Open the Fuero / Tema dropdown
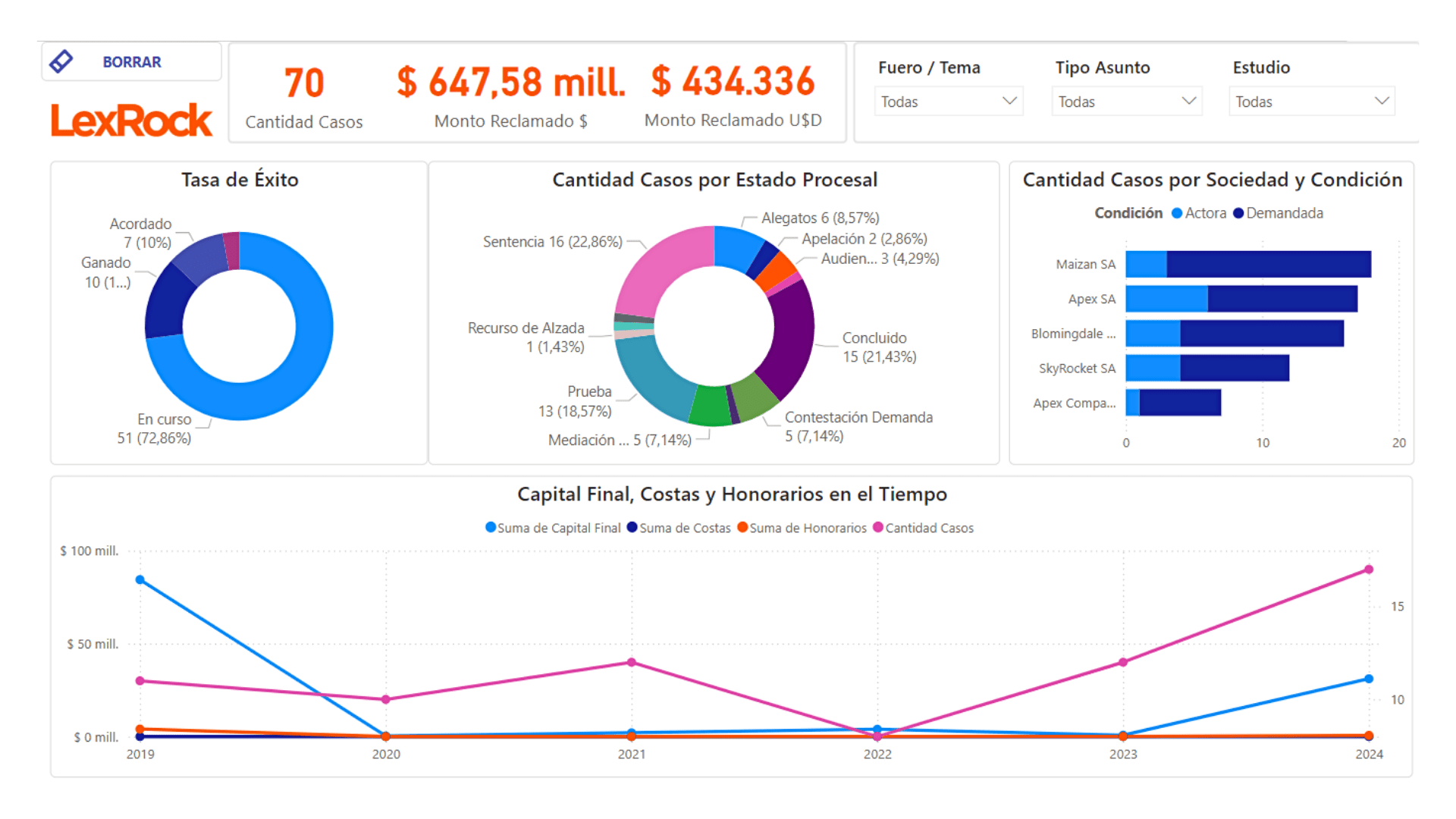1456x819 pixels. point(948,102)
